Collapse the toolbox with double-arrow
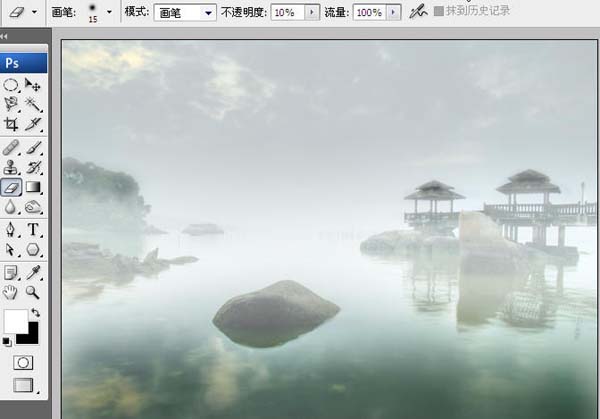The width and height of the screenshot is (600, 419). [4, 36]
